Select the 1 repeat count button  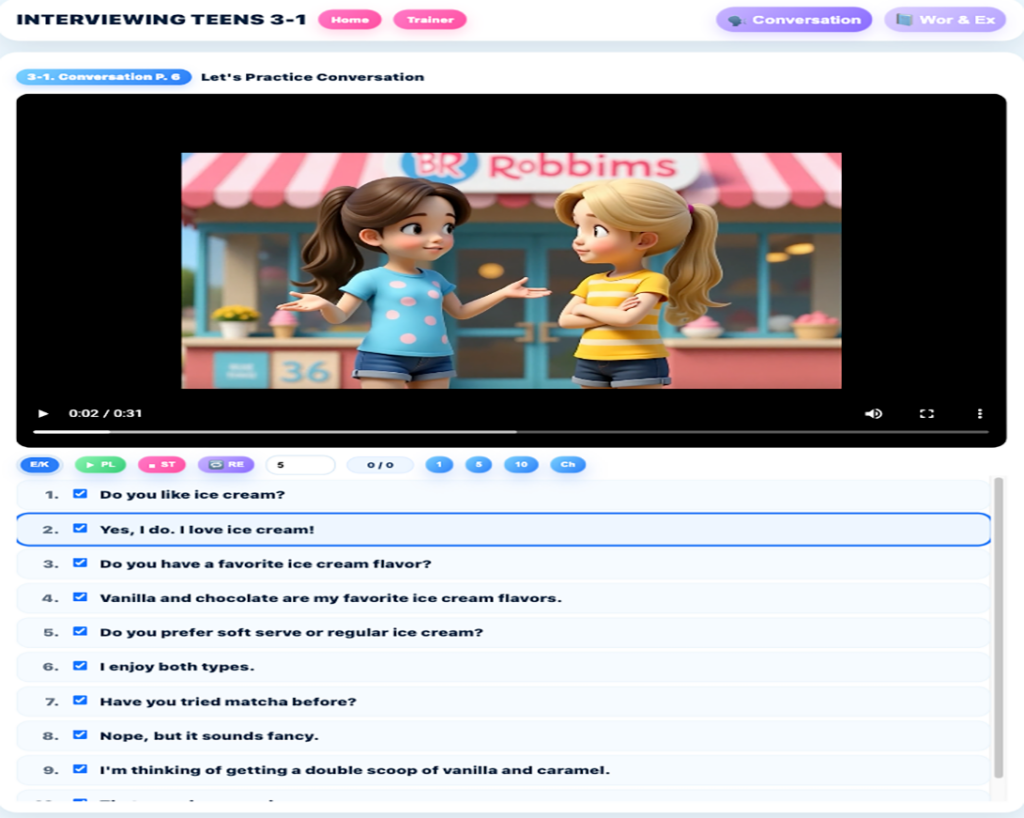tap(438, 465)
